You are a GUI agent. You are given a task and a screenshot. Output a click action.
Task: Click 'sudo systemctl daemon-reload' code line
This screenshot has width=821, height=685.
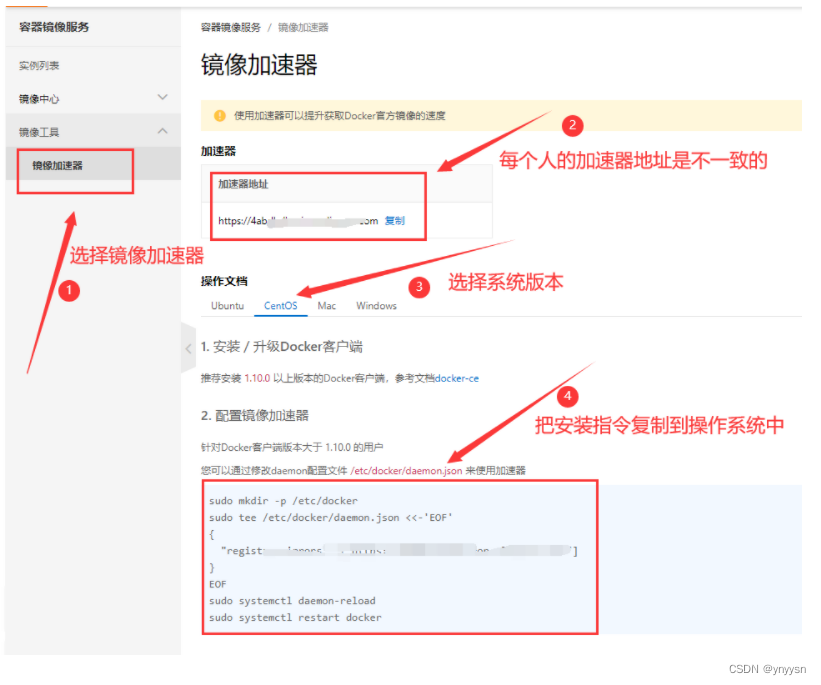(x=292, y=601)
